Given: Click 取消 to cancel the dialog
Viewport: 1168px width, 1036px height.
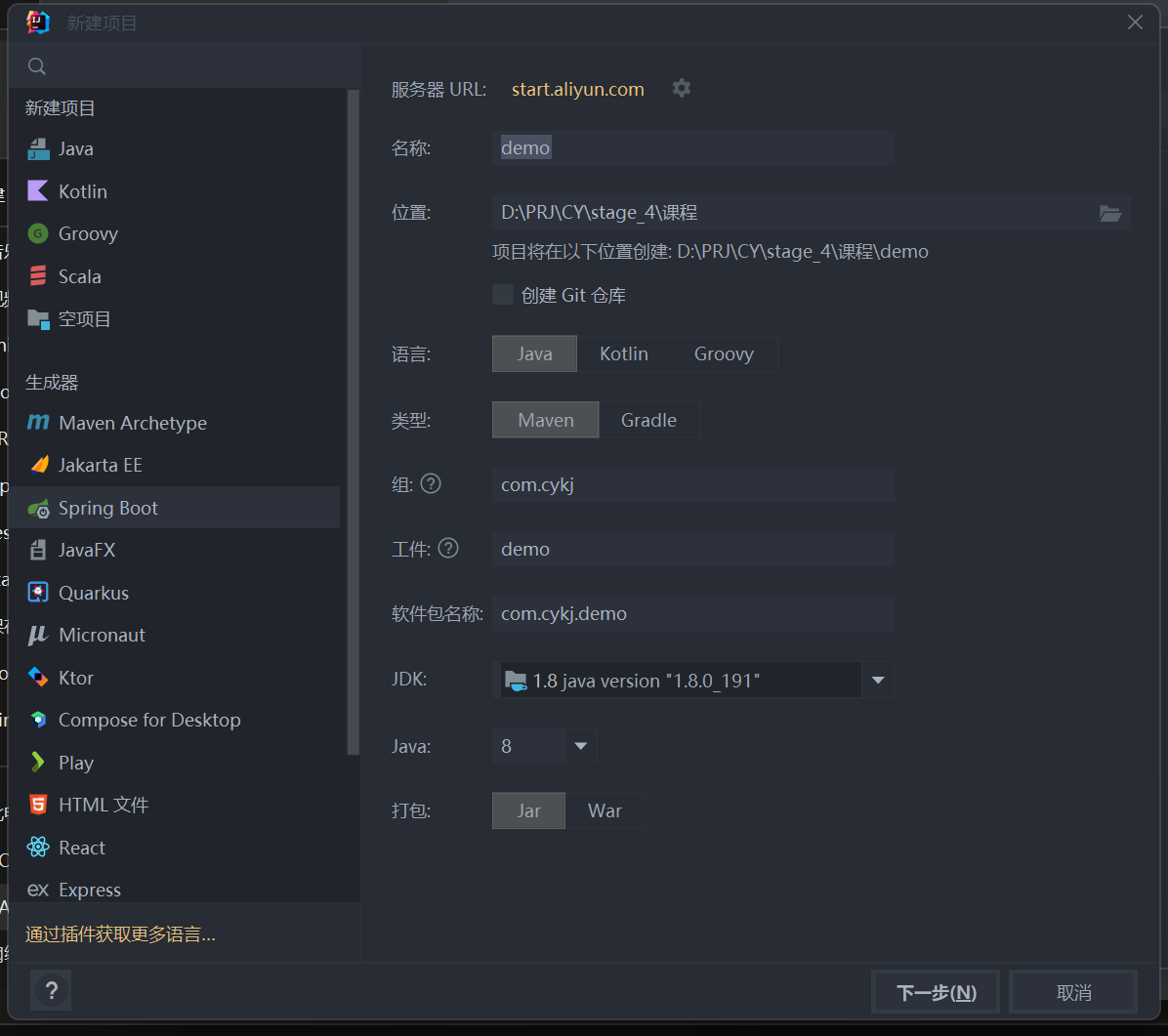Looking at the screenshot, I should point(1073,992).
